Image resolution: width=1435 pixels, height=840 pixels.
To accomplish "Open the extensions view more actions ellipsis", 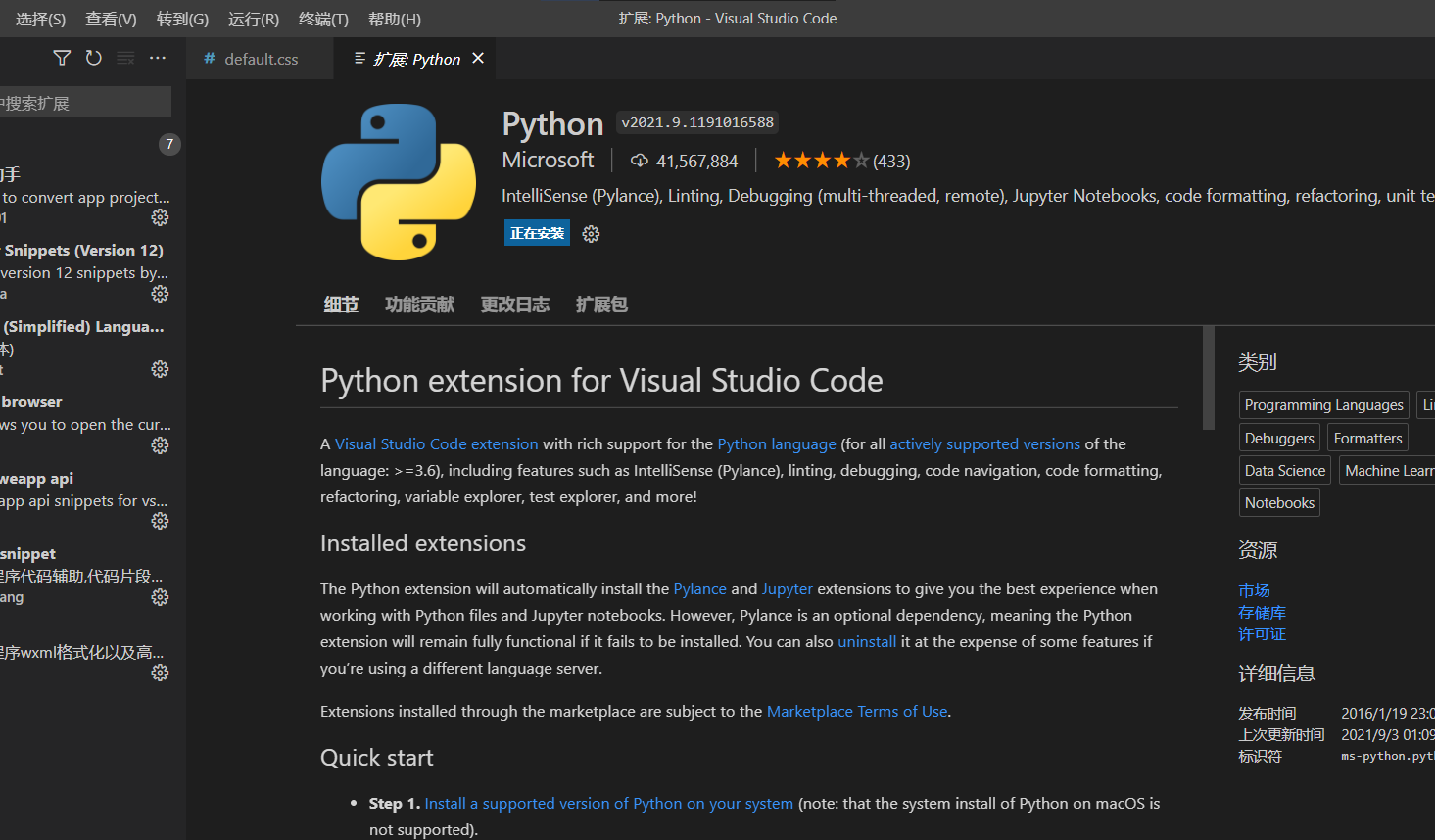I will (158, 59).
